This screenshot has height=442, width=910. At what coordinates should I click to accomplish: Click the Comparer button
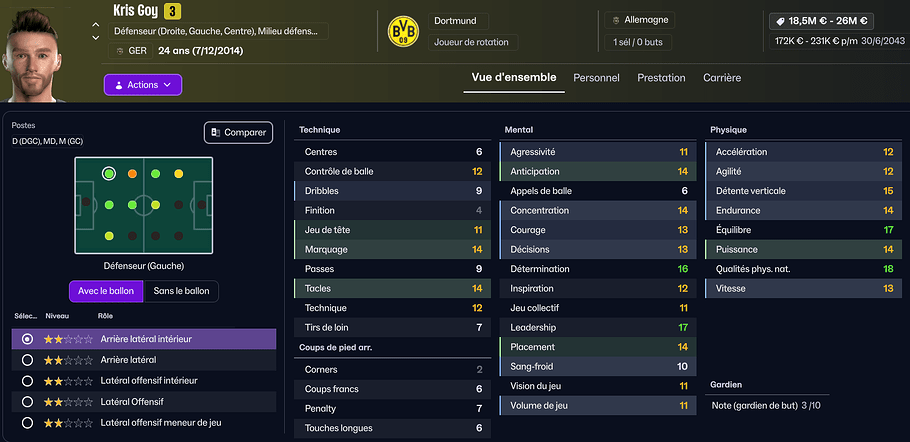[239, 132]
